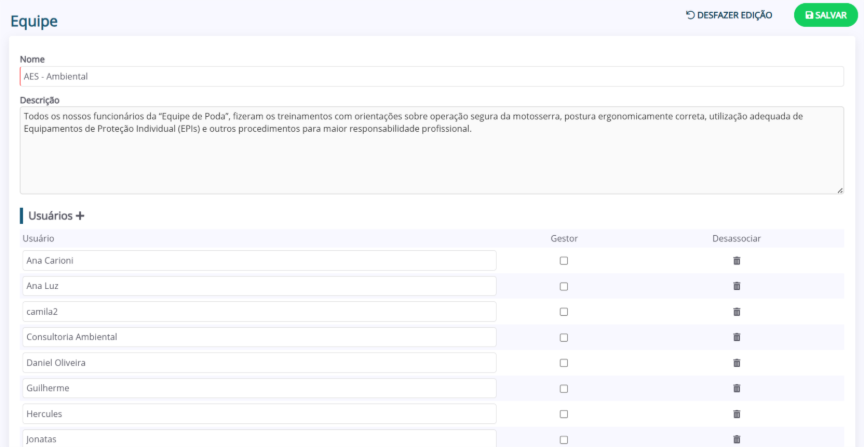The width and height of the screenshot is (864, 447).
Task: Delete Ana Carioni with trash icon
Action: point(737,261)
